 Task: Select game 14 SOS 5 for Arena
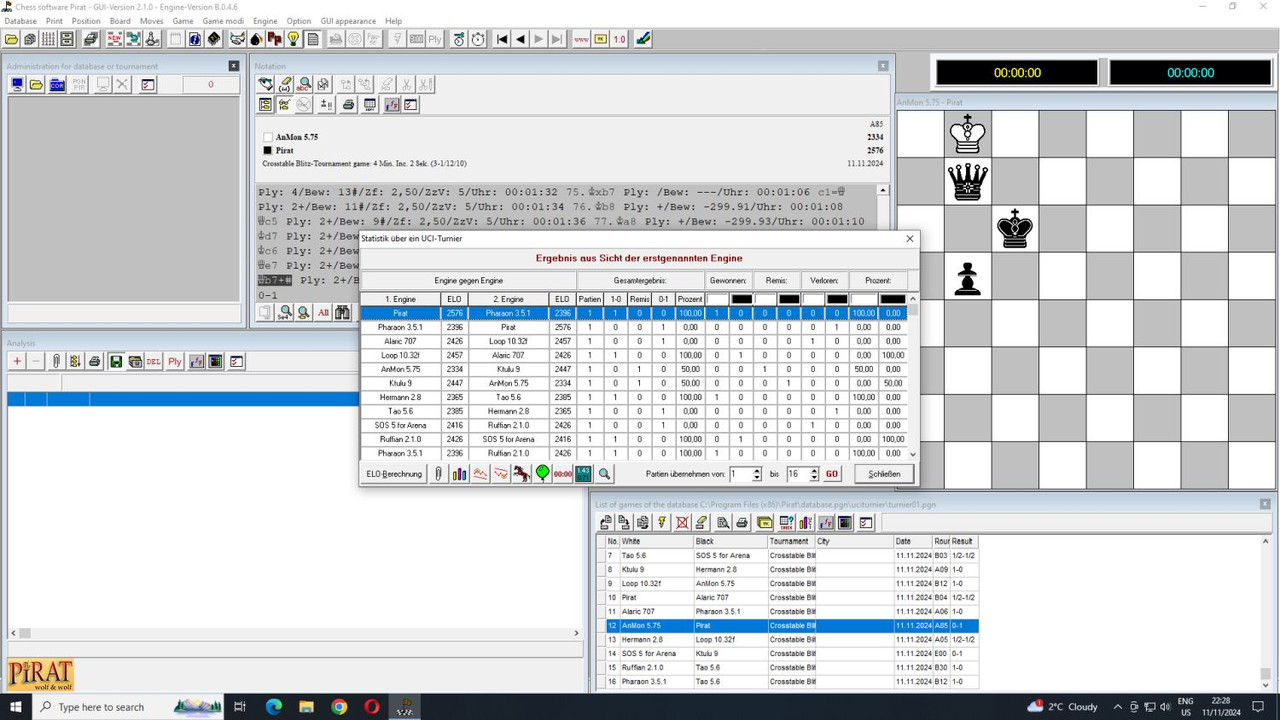788,653
